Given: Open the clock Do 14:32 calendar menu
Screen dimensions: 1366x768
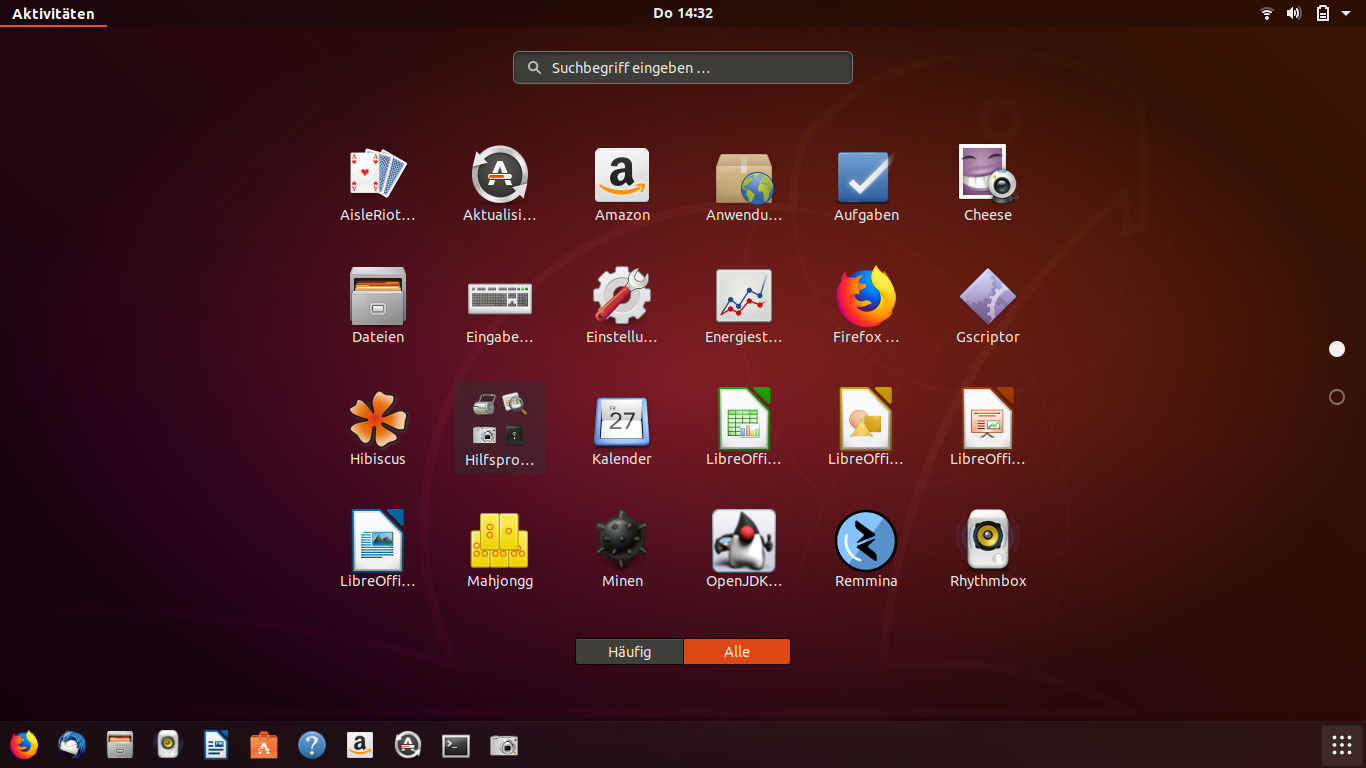Looking at the screenshot, I should tap(683, 13).
